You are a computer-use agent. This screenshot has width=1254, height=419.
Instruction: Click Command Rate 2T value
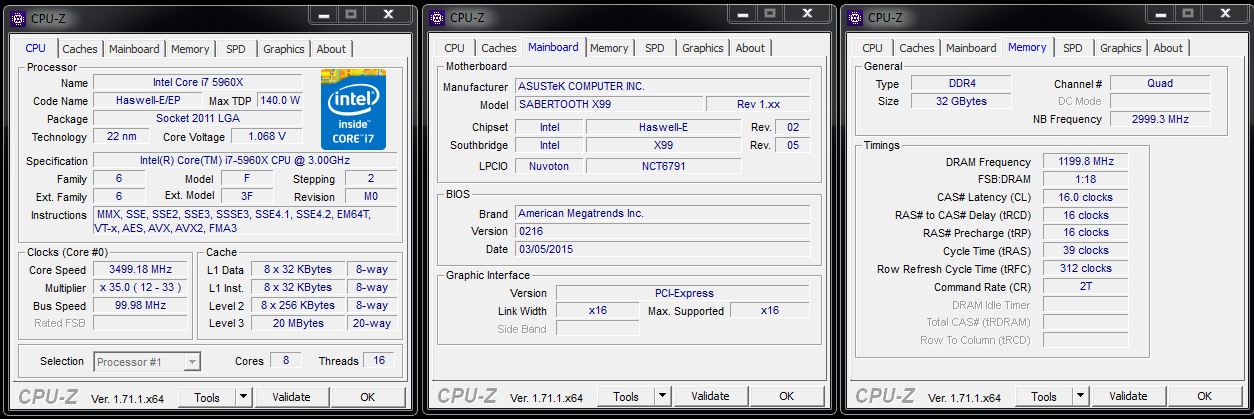[1085, 287]
